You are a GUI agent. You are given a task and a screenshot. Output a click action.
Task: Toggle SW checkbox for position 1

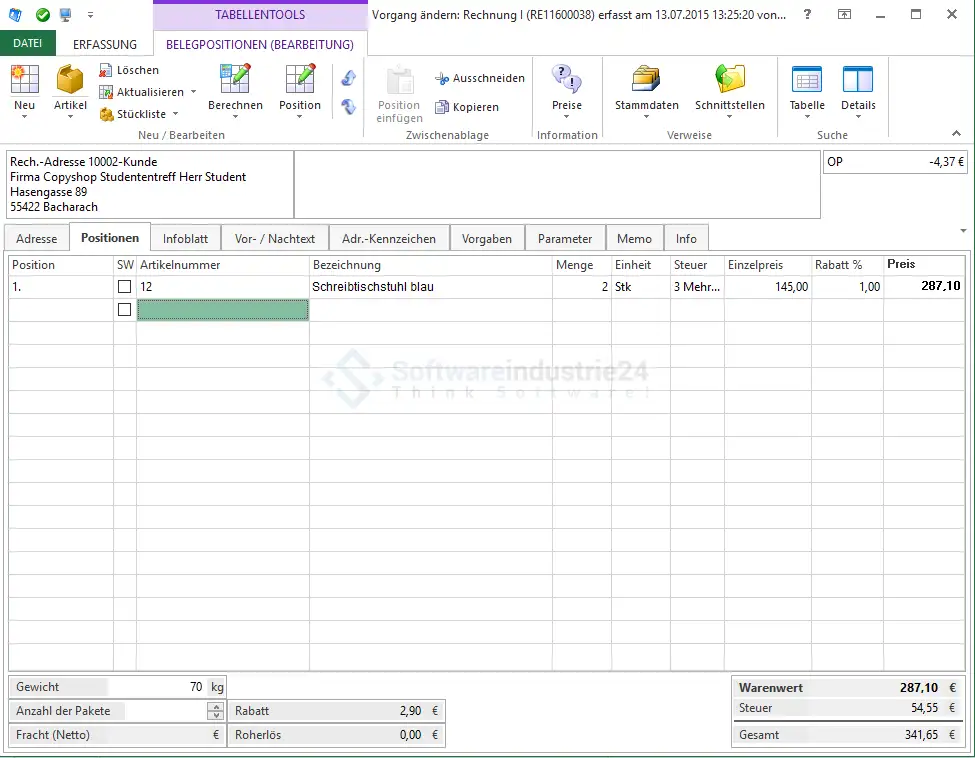(x=124, y=287)
